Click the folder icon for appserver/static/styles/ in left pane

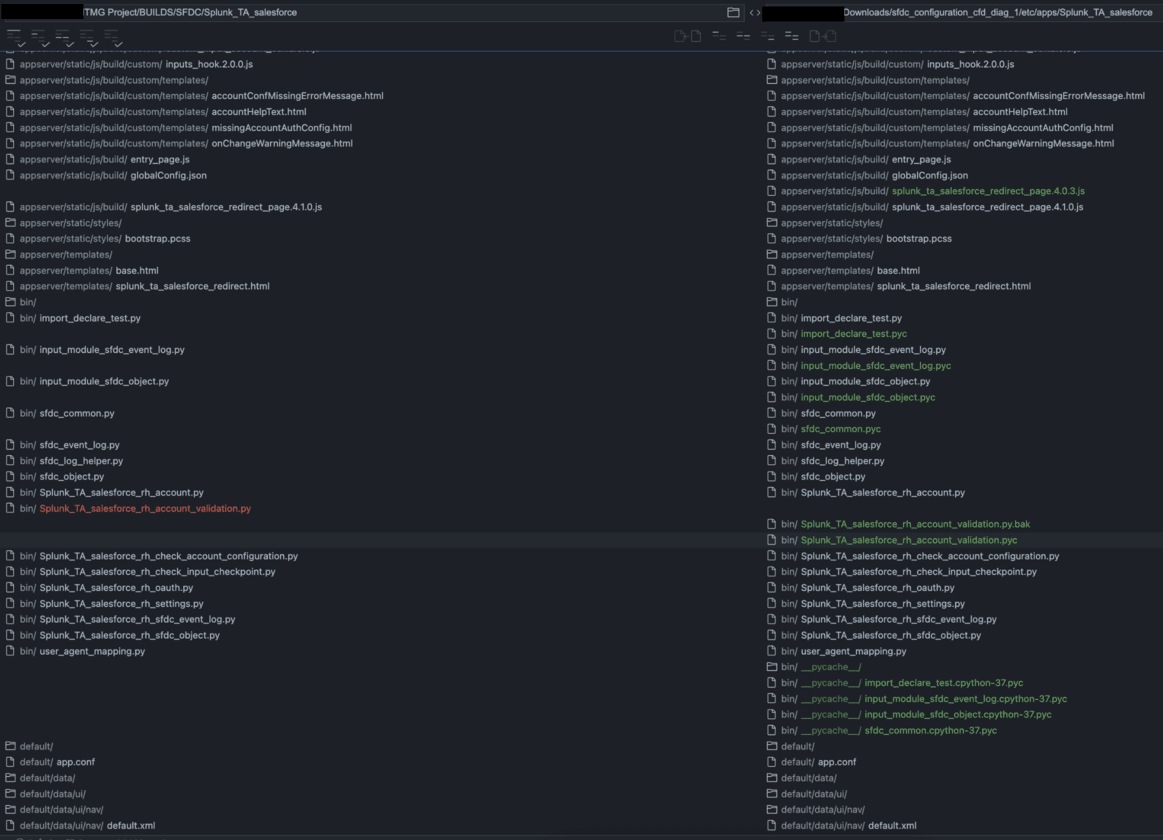click(x=10, y=222)
